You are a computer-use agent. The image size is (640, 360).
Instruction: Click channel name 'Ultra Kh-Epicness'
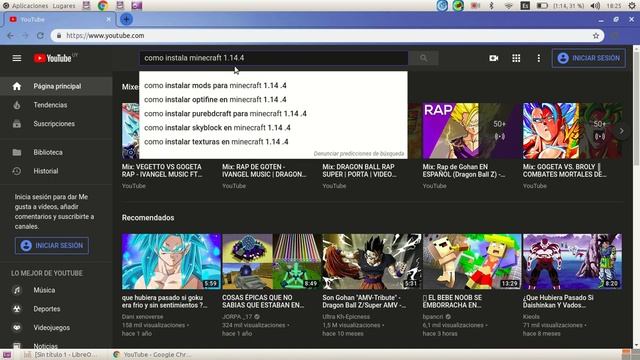coord(346,316)
